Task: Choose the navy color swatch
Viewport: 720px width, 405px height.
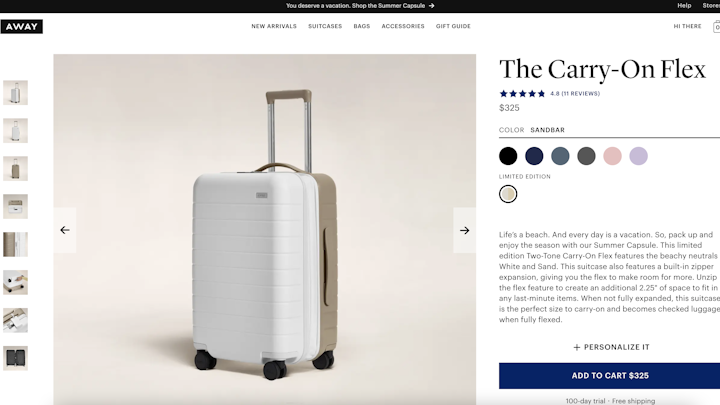Action: tap(534, 156)
